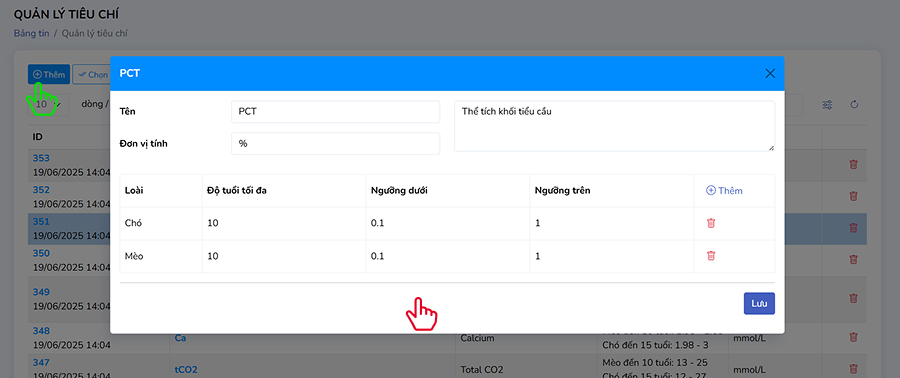This screenshot has height=378, width=900.
Task: Click Ngưỡng dưới value 0.1 for Chó
Action: [x=448, y=223]
